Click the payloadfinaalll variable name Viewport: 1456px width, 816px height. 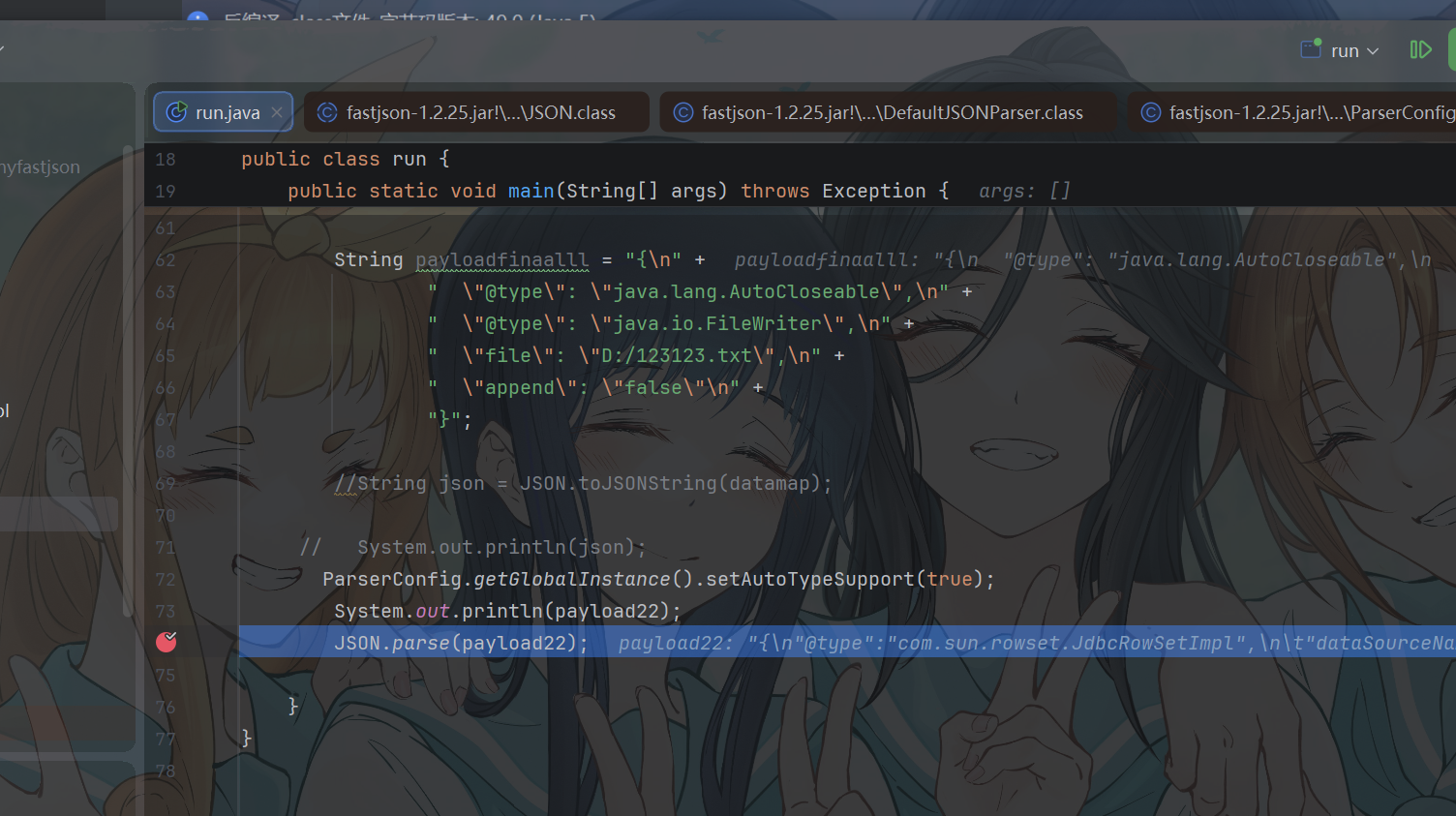[502, 260]
